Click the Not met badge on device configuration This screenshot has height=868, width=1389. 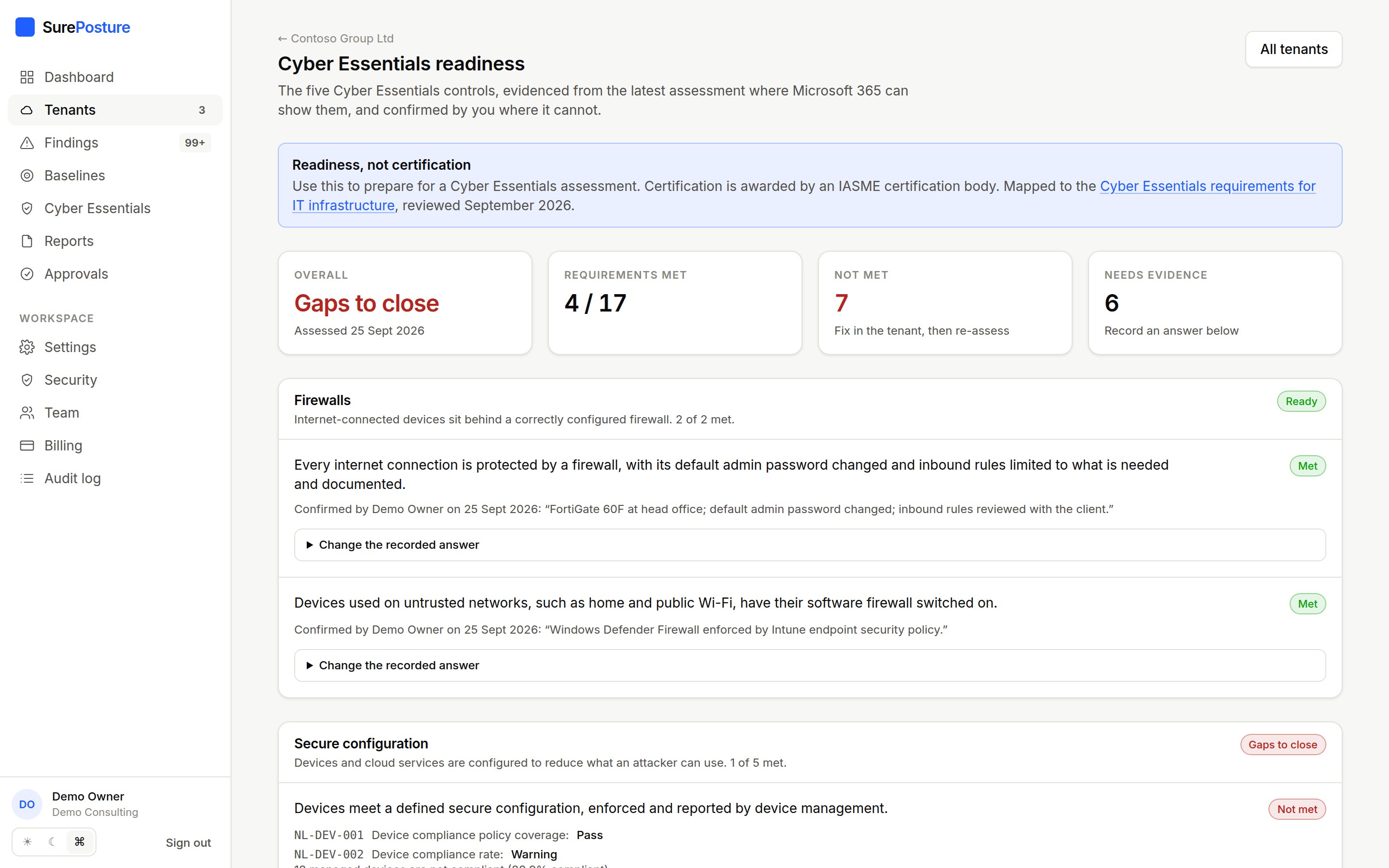[x=1297, y=809]
